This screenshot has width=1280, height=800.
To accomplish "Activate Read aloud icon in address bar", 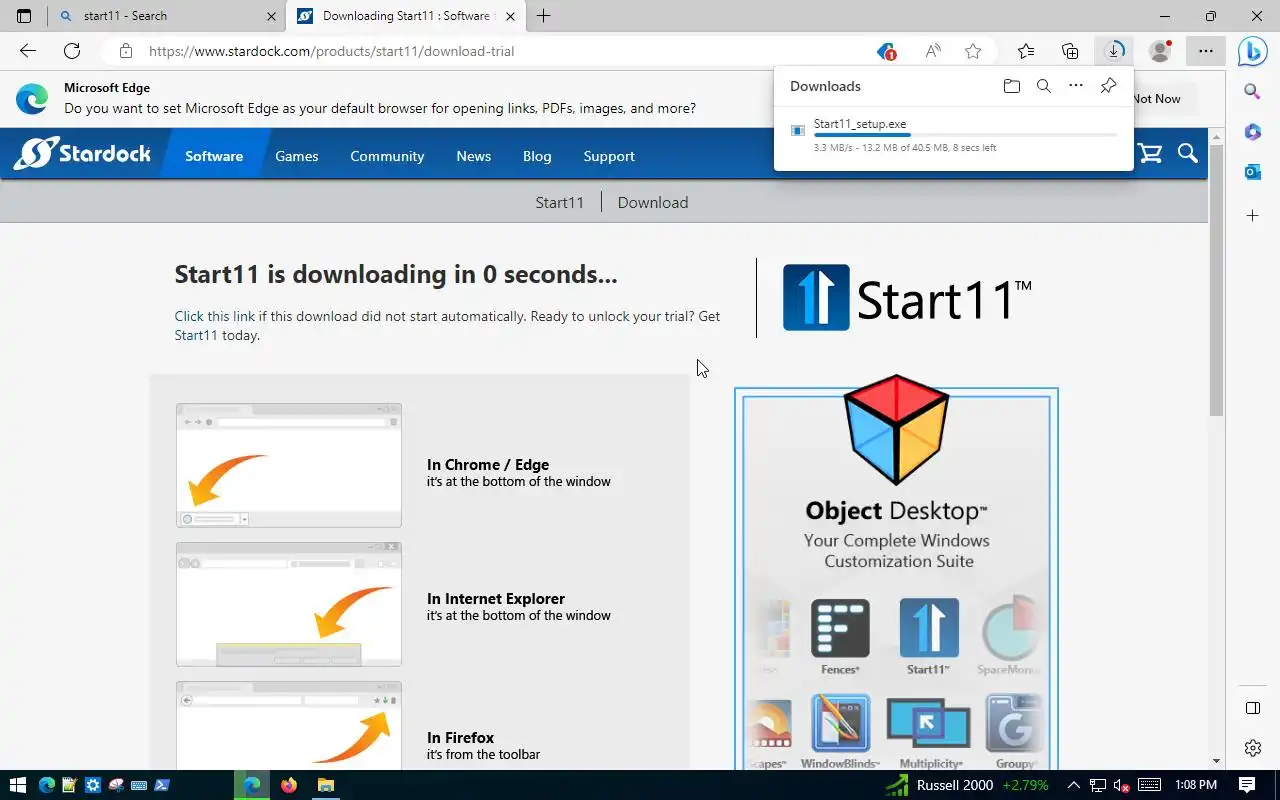I will pyautogui.click(x=932, y=51).
